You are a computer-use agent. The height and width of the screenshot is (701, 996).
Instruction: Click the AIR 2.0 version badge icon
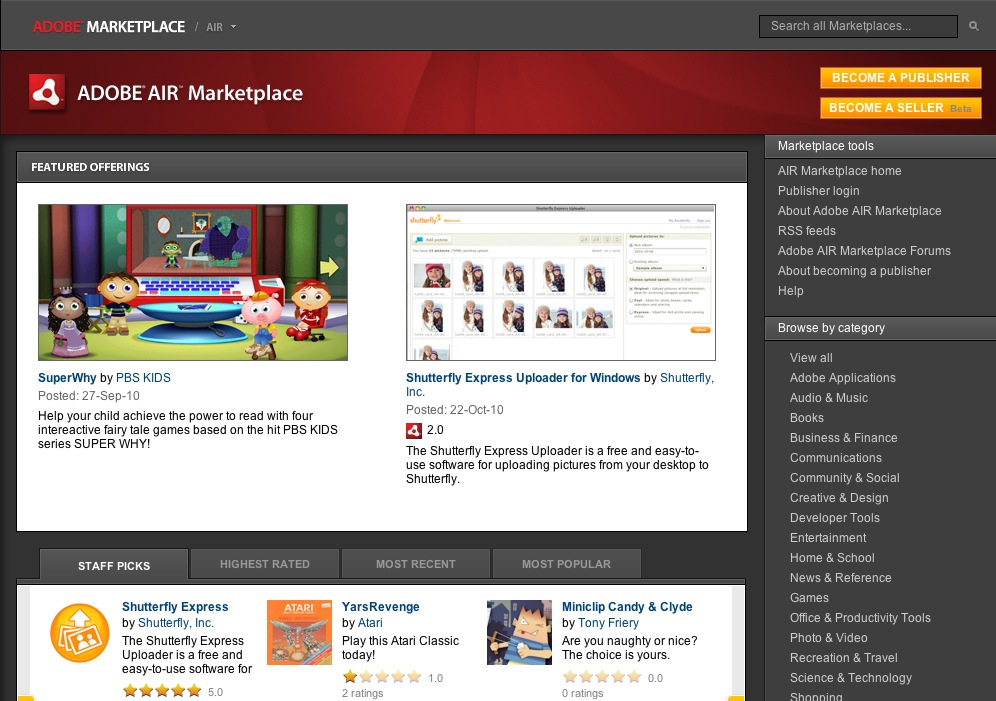click(x=414, y=431)
